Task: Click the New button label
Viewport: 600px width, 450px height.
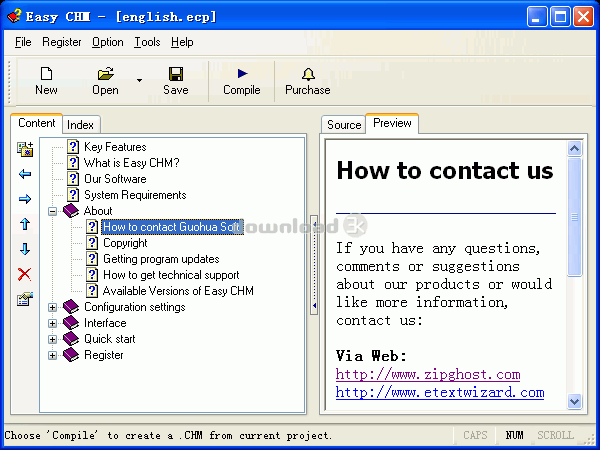Action: click(46, 90)
